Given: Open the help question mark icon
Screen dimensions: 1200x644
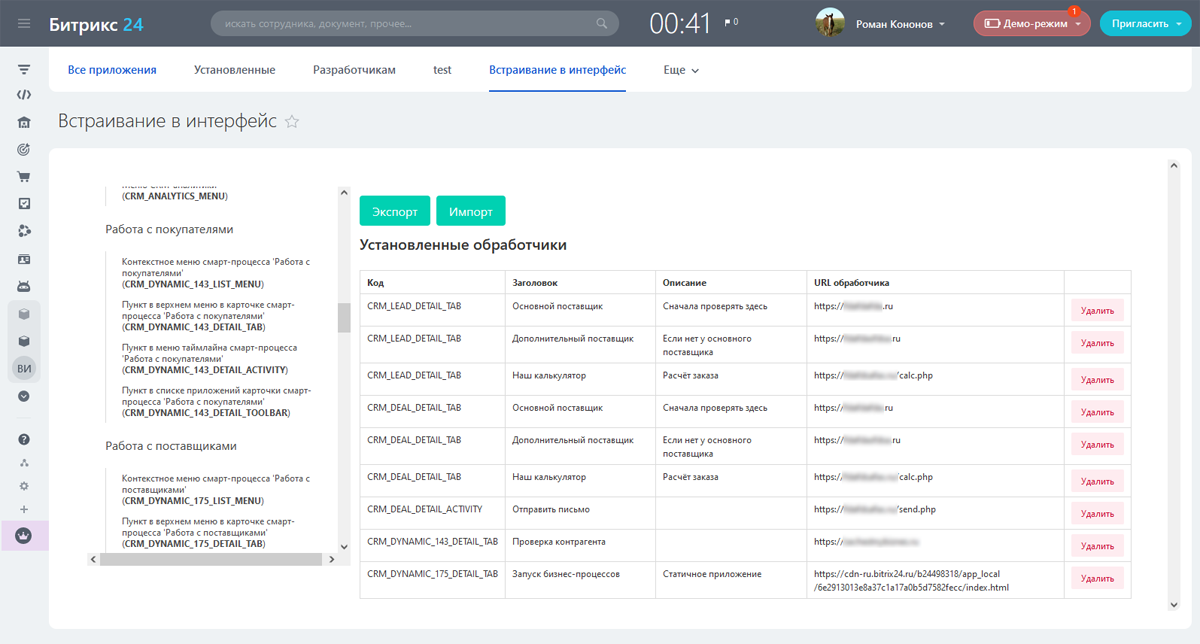Looking at the screenshot, I should click(x=24, y=439).
